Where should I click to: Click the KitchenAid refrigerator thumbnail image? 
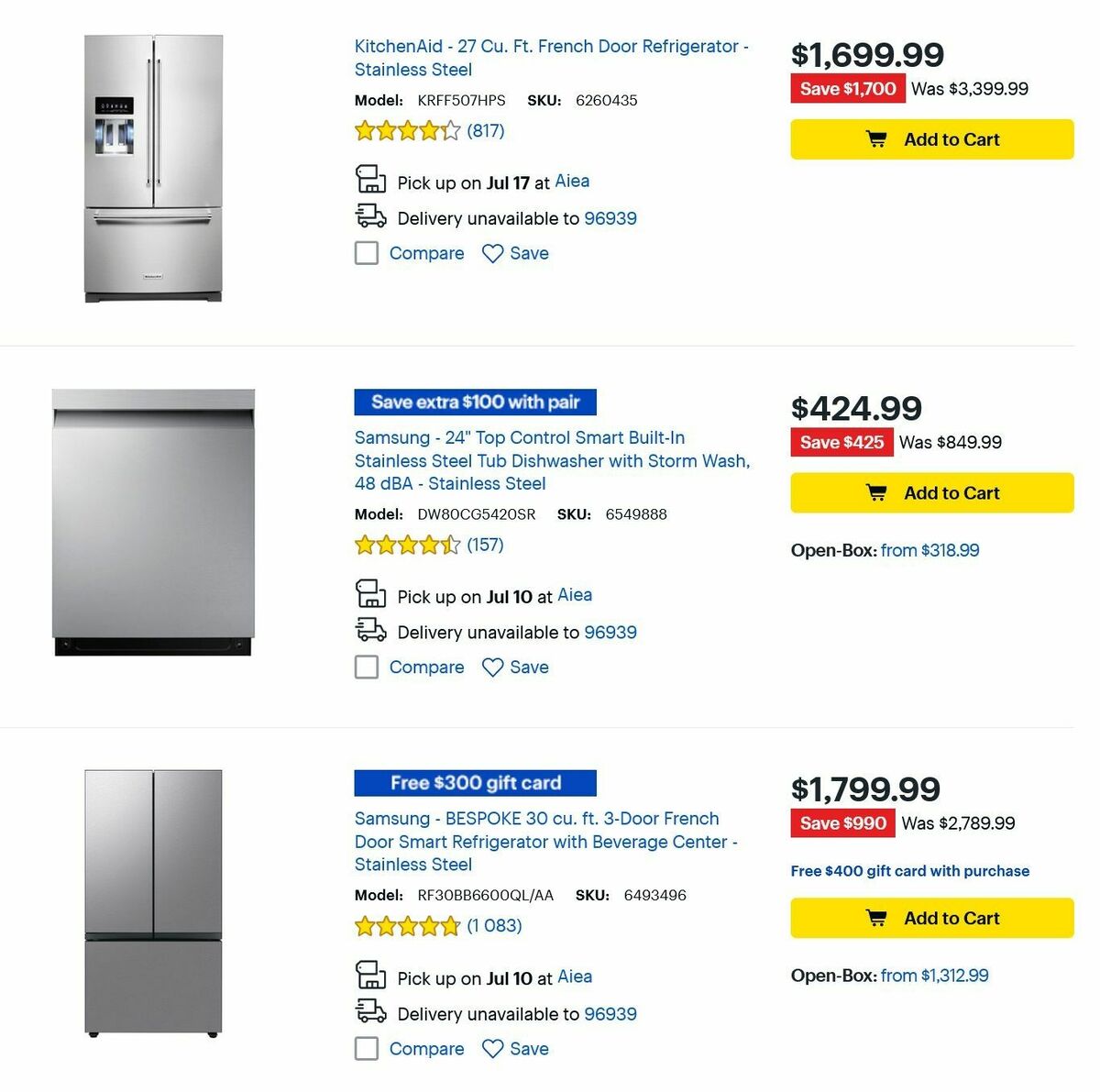pyautogui.click(x=152, y=165)
